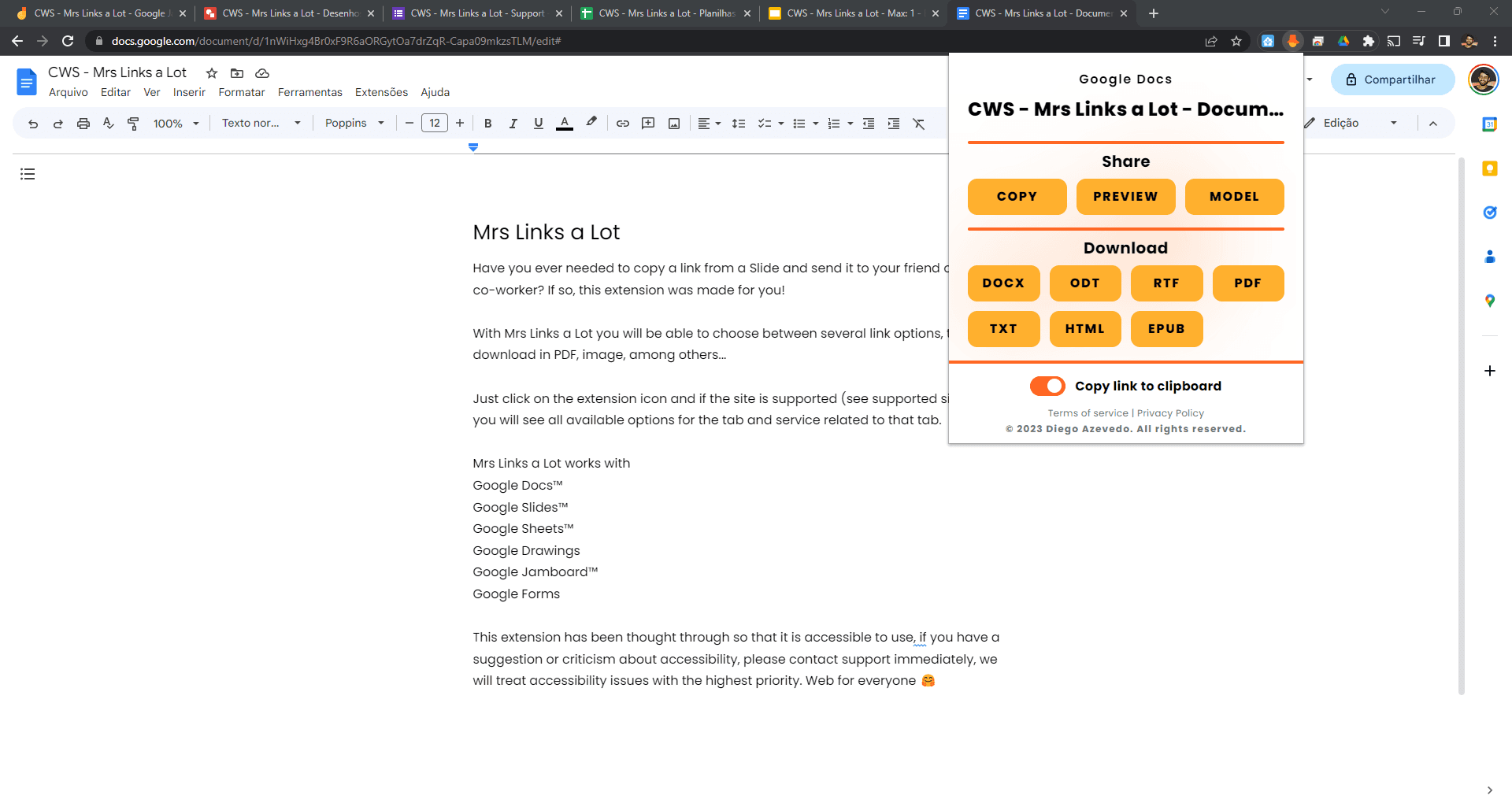Click the font size field showing 12

(435, 123)
